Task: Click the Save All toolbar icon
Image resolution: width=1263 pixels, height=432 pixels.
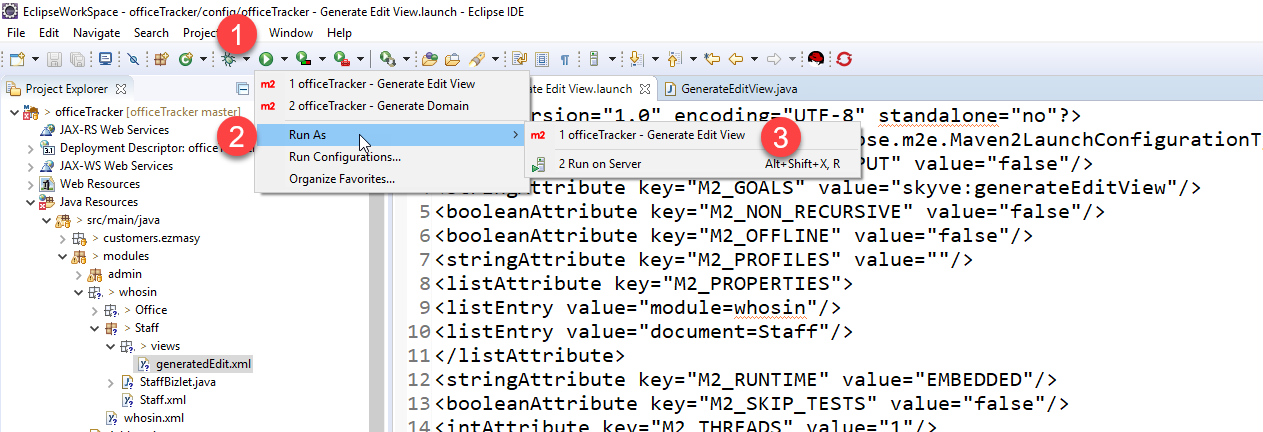Action: (x=77, y=59)
